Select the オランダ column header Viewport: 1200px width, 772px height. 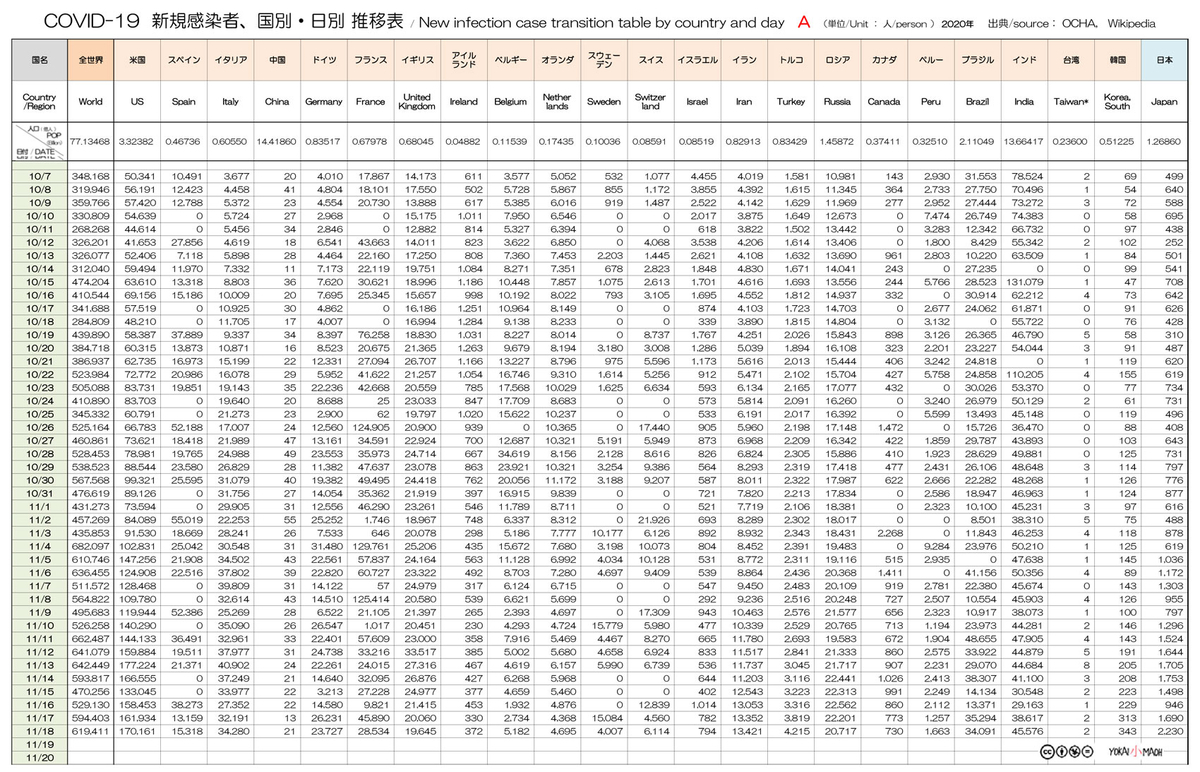(x=557, y=60)
